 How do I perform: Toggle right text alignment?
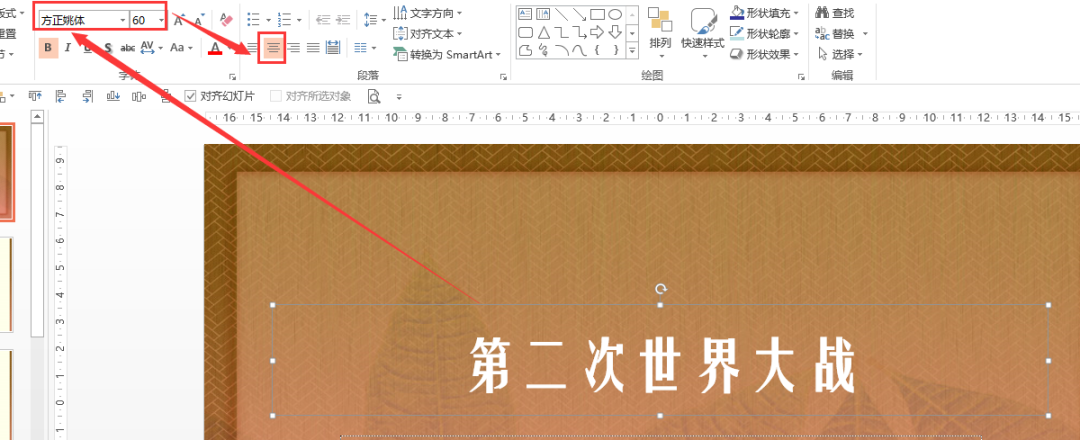pyautogui.click(x=293, y=48)
